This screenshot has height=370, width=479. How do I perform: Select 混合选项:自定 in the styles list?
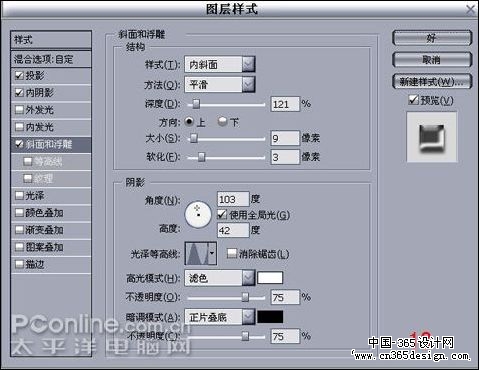pos(51,59)
